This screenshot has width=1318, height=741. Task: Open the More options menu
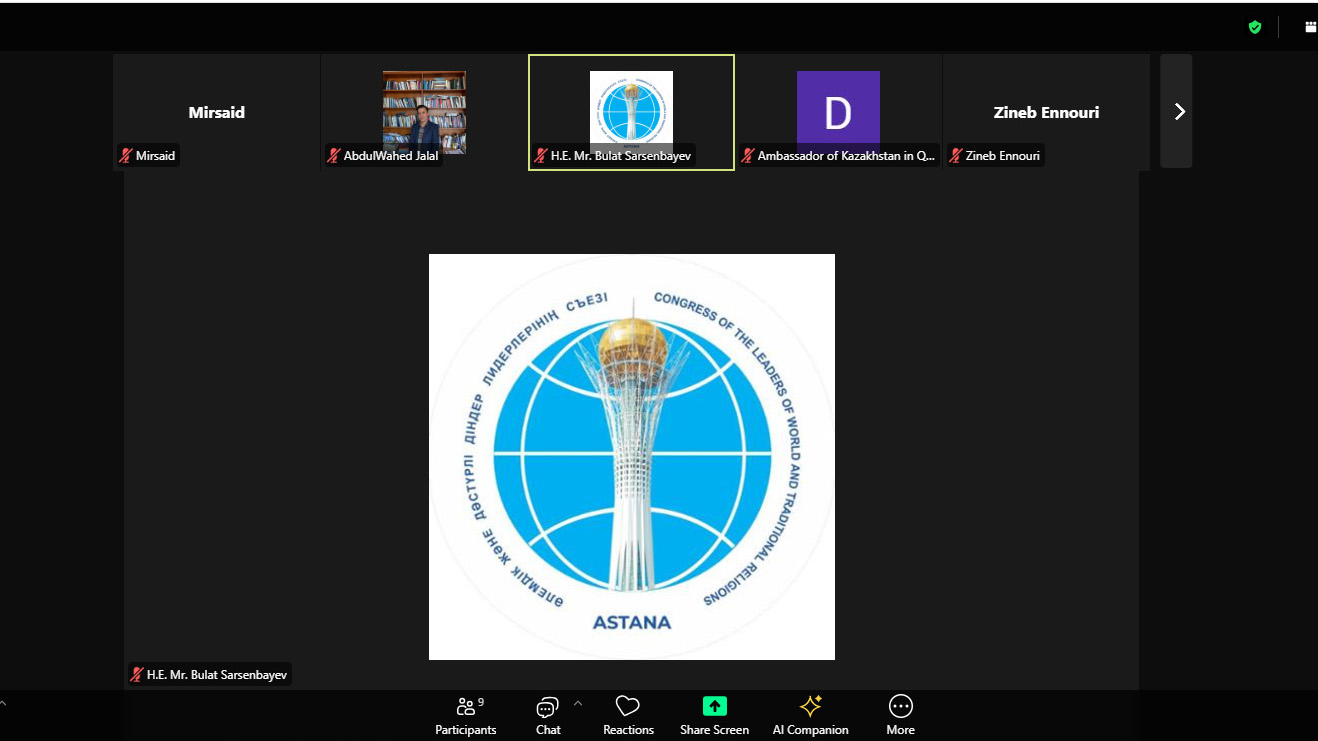coord(900,715)
